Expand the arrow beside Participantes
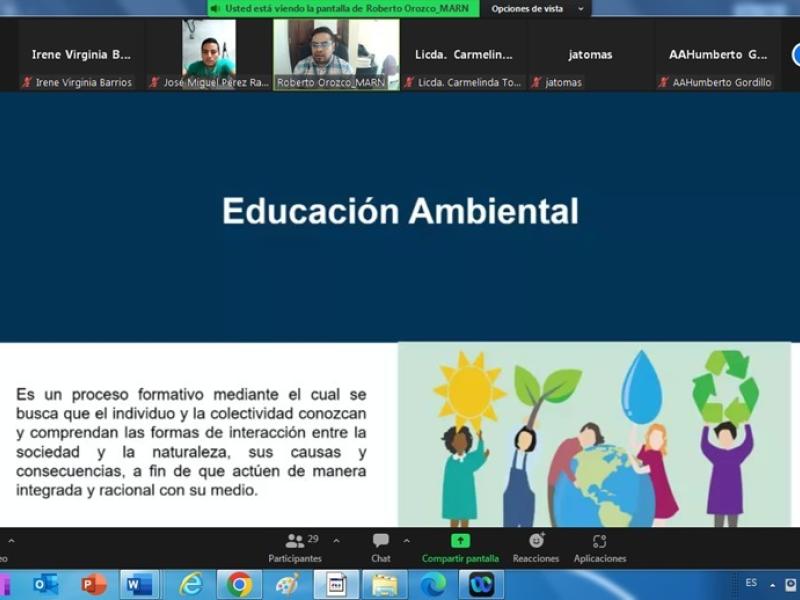800x600 pixels. tap(336, 540)
